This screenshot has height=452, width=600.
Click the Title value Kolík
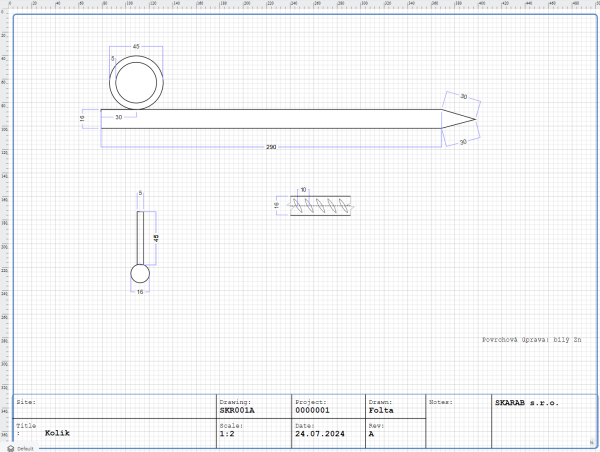coord(57,434)
